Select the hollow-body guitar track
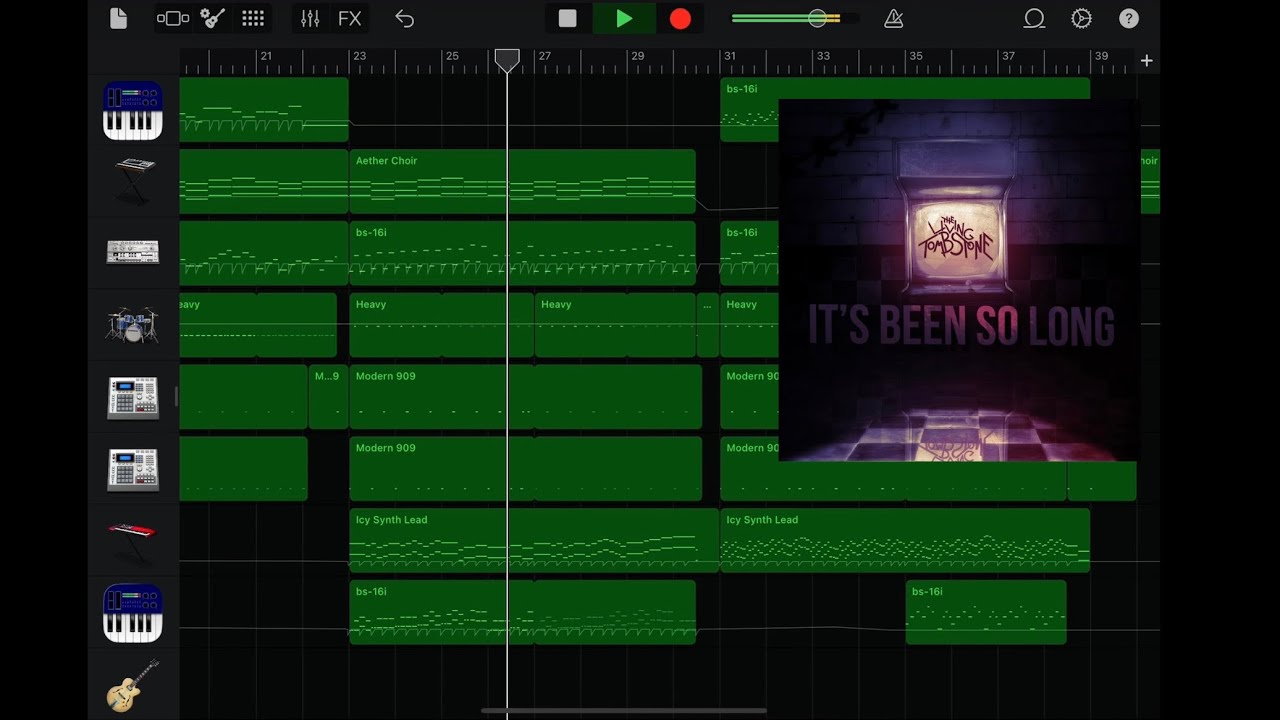This screenshot has width=1280, height=720. click(133, 685)
